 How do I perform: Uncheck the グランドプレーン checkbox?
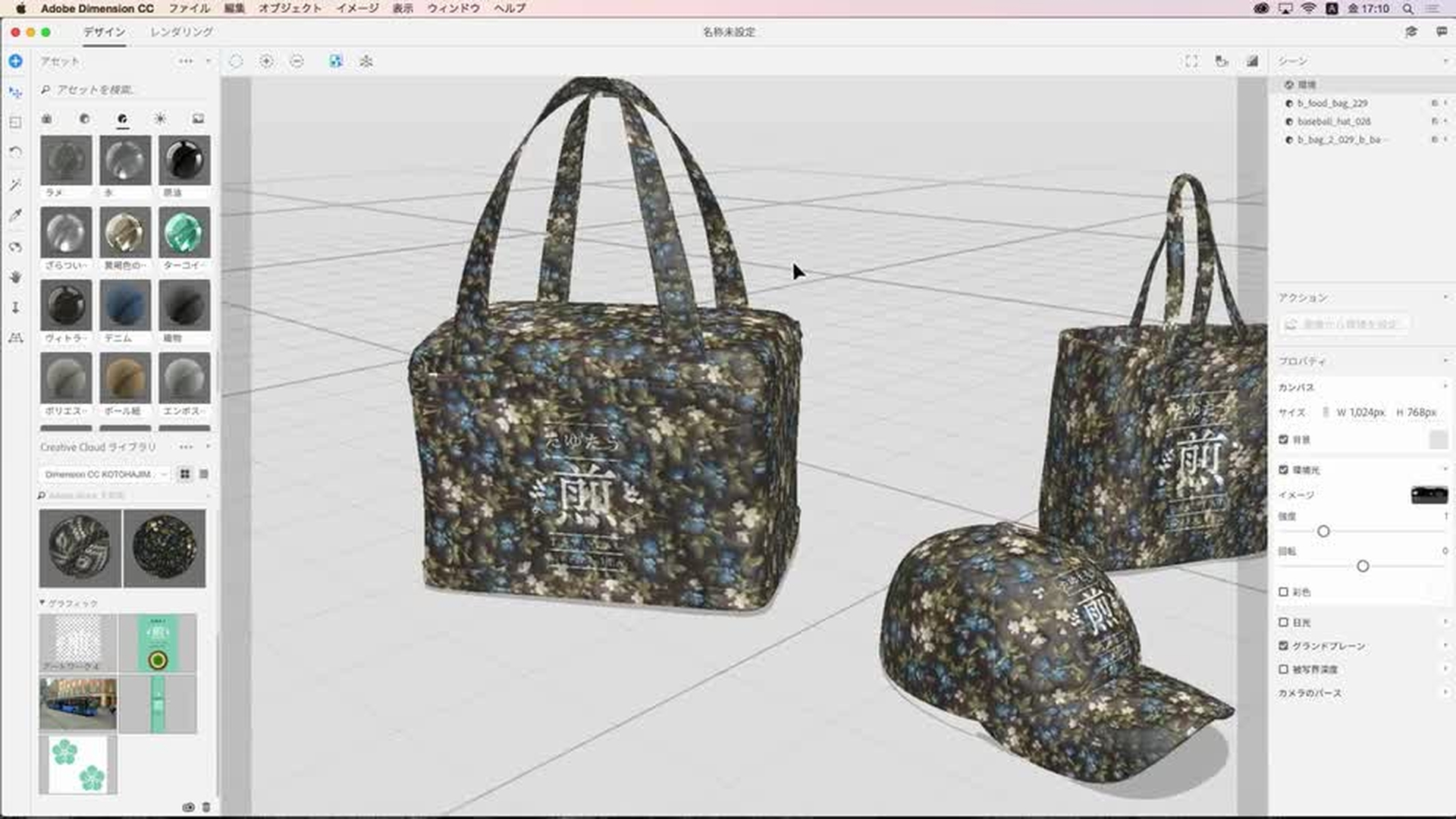tap(1283, 646)
